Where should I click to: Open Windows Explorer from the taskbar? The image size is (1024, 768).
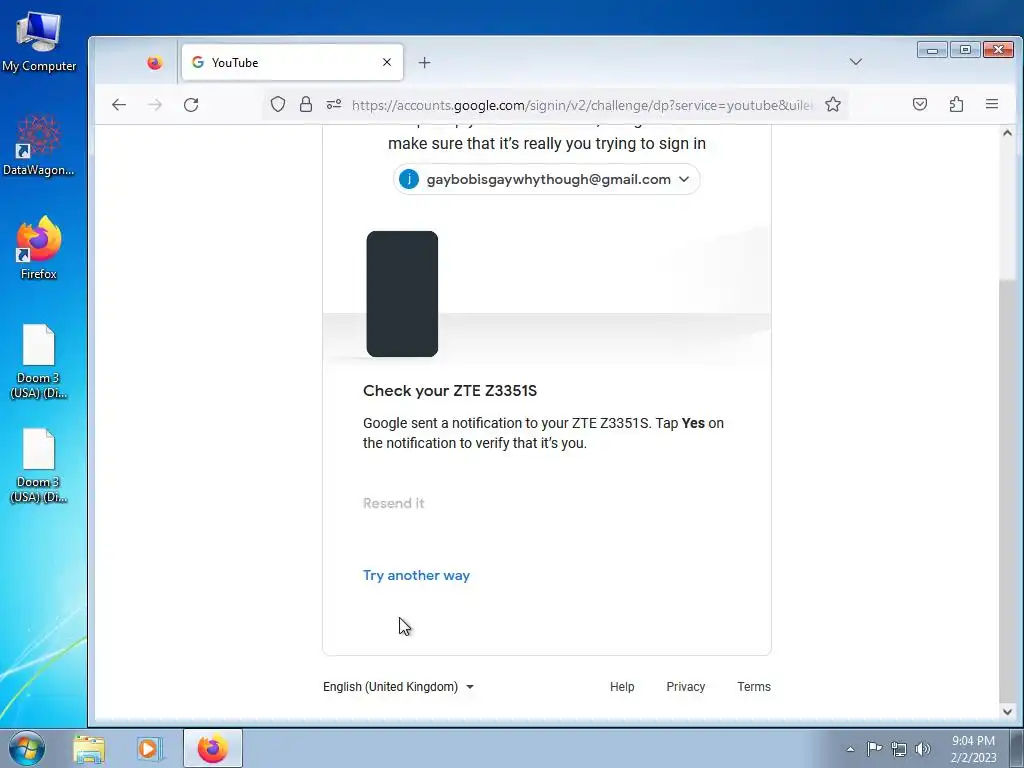pos(89,749)
